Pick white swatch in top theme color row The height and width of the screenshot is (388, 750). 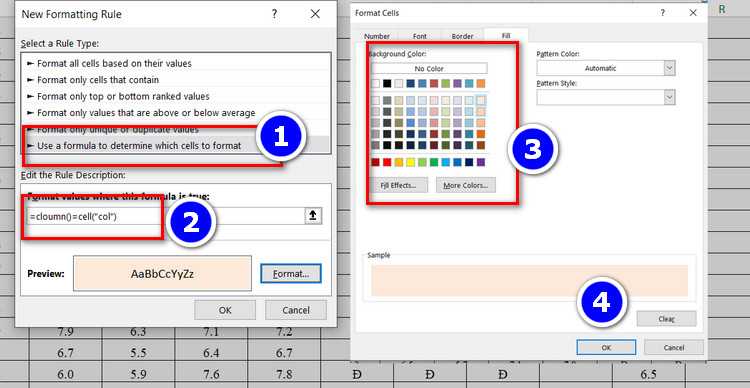pos(375,83)
